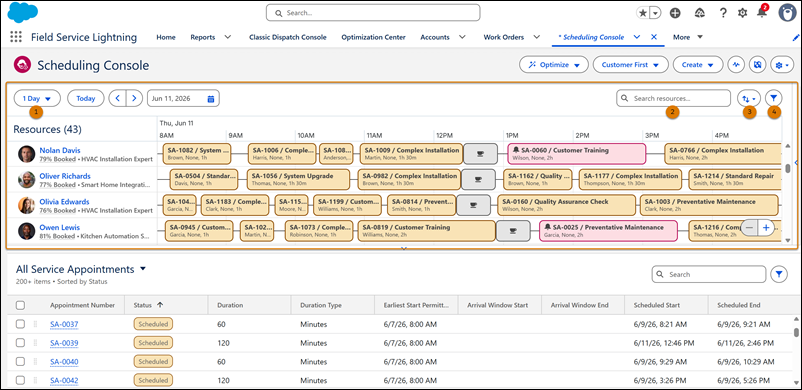Click into the global Search field

click(373, 13)
